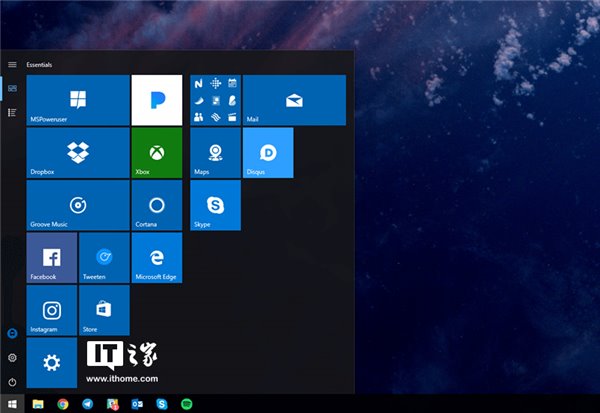Open File Explorer from the taskbar
Image resolution: width=600 pixels, height=413 pixels.
(x=38, y=404)
